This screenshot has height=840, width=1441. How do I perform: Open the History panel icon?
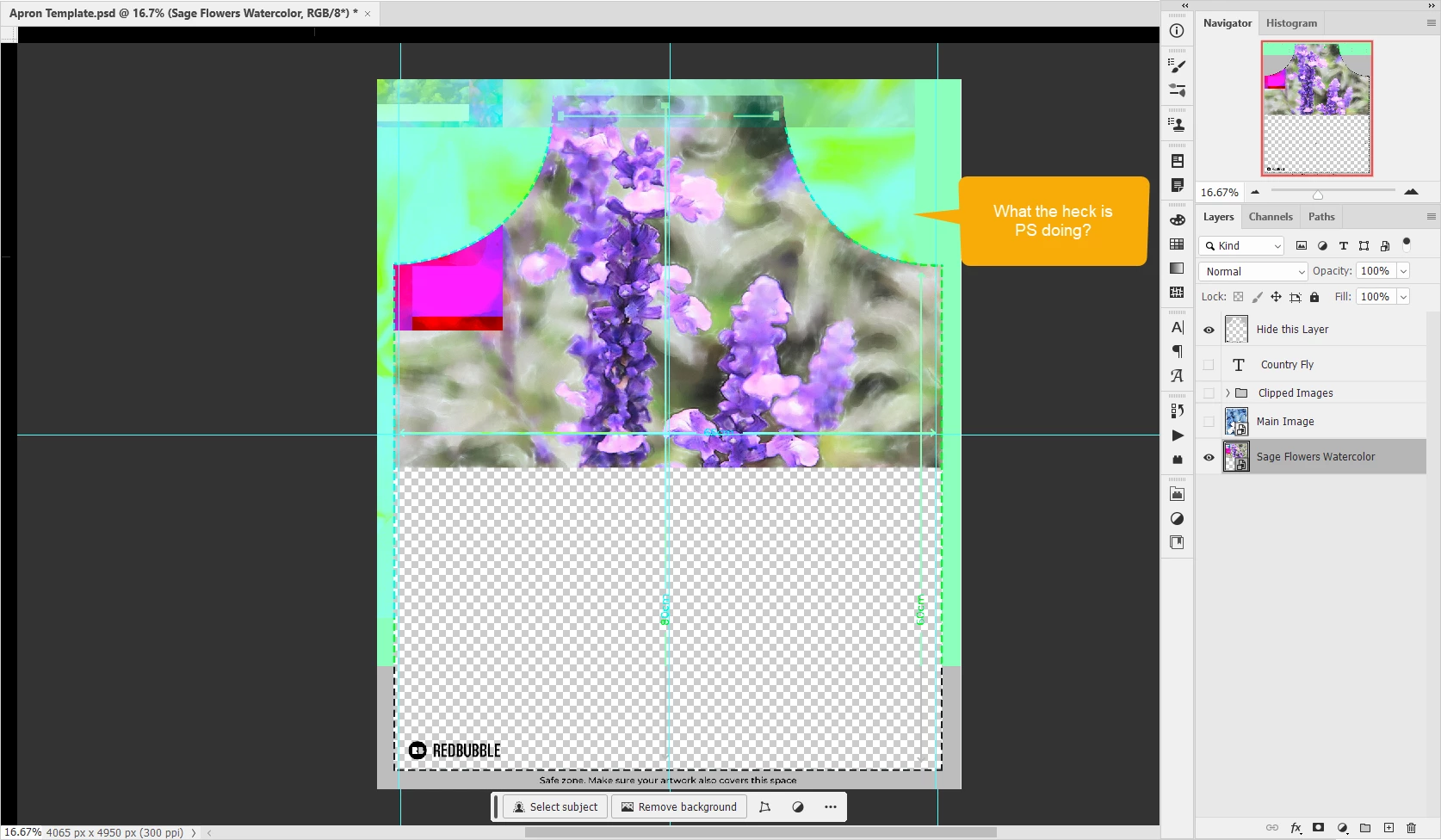pos(1177,411)
